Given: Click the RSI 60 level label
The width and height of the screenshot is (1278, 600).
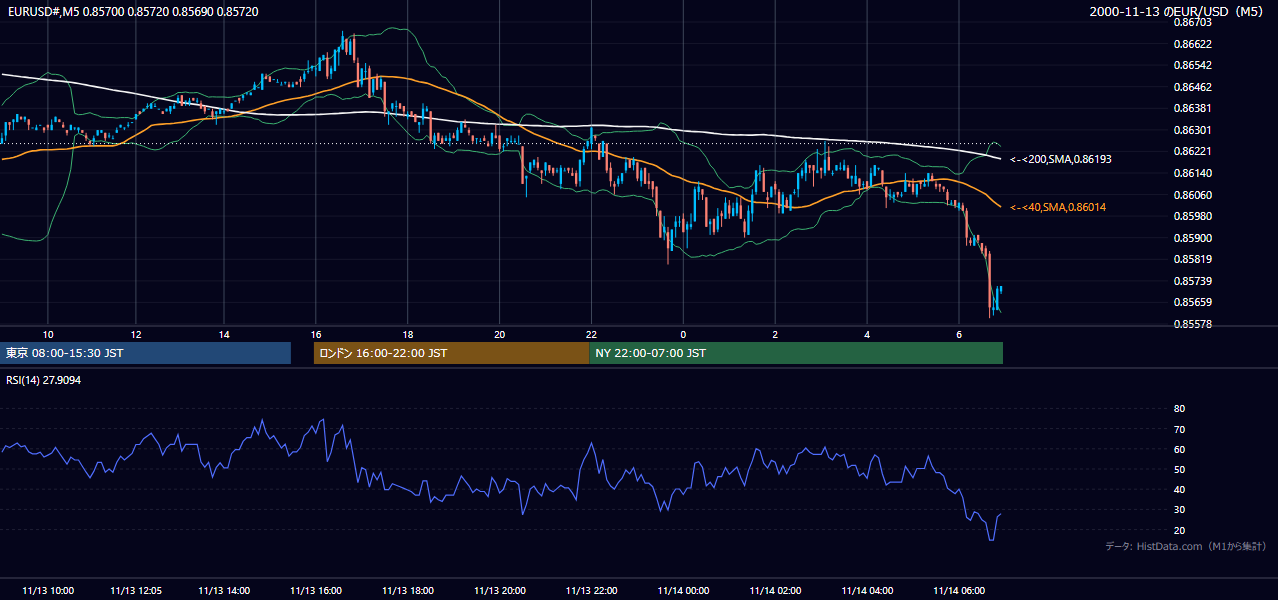Looking at the screenshot, I should tap(1179, 449).
